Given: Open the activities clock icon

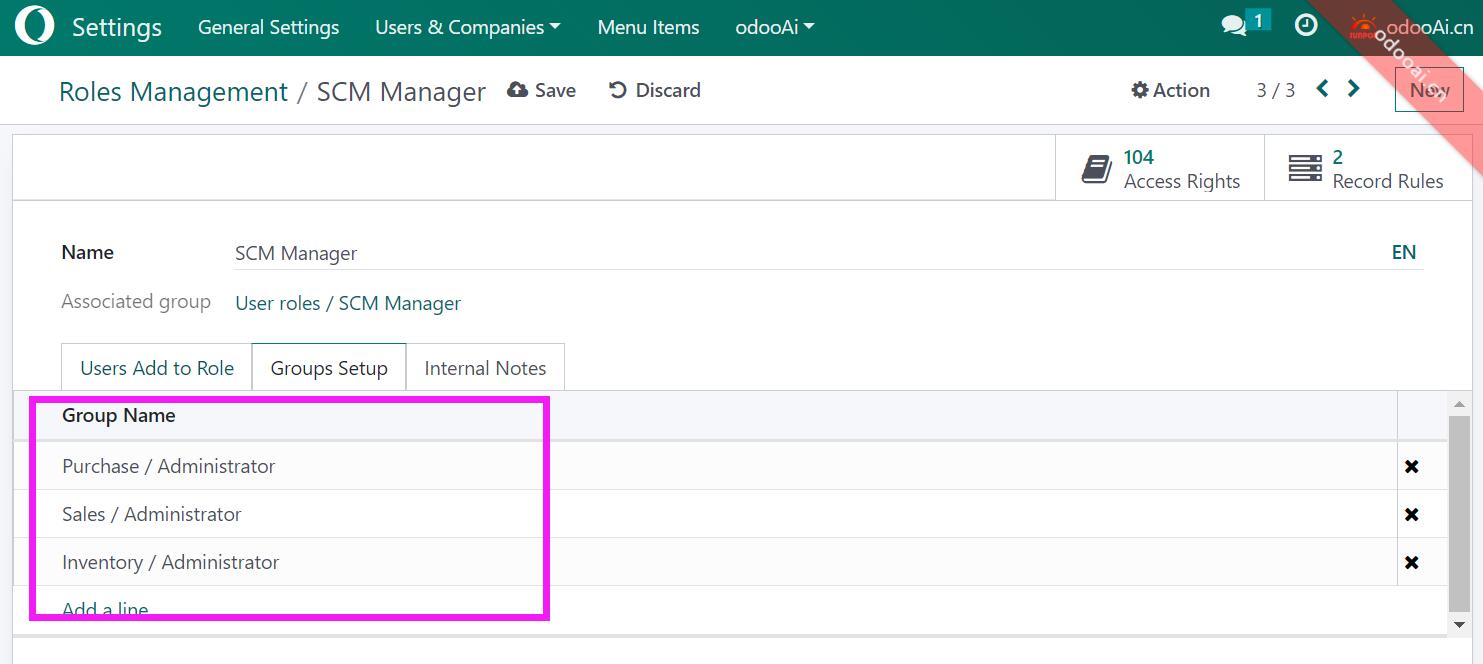Looking at the screenshot, I should tap(1306, 26).
